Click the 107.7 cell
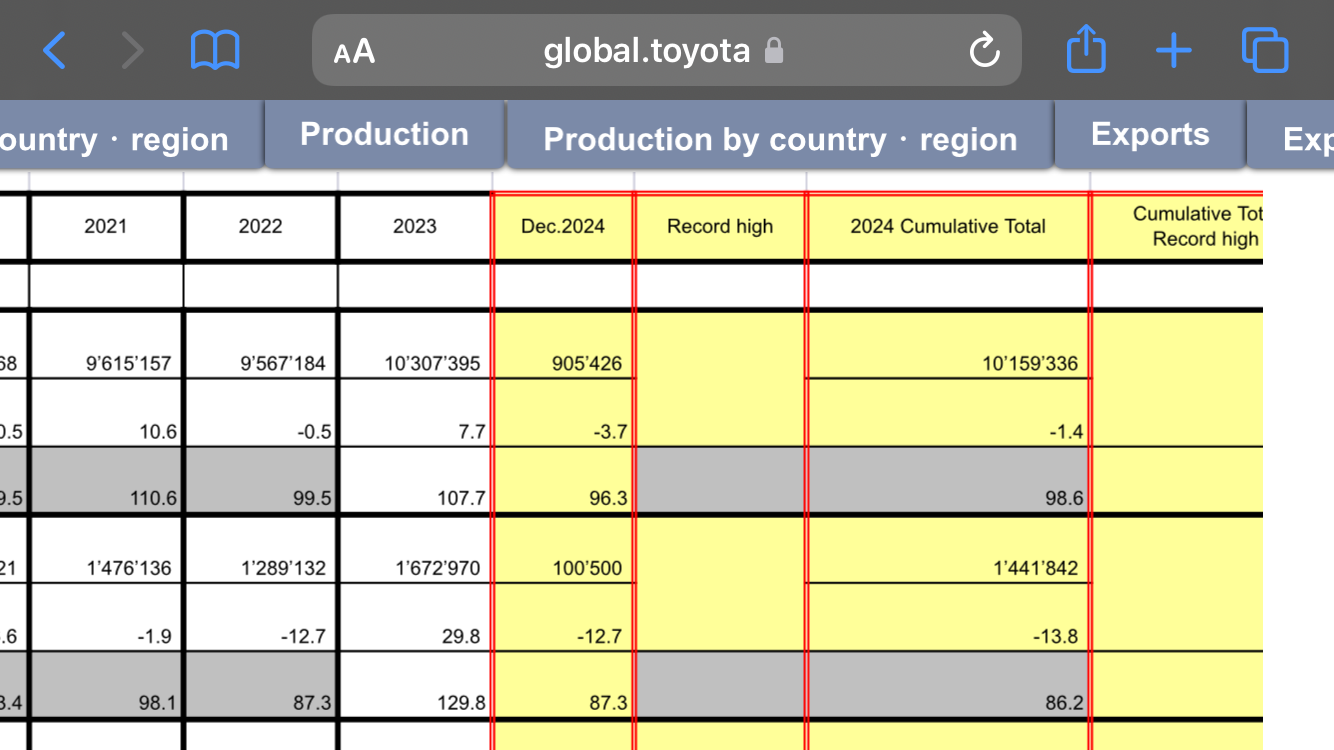This screenshot has height=750, width=1334. [x=414, y=480]
